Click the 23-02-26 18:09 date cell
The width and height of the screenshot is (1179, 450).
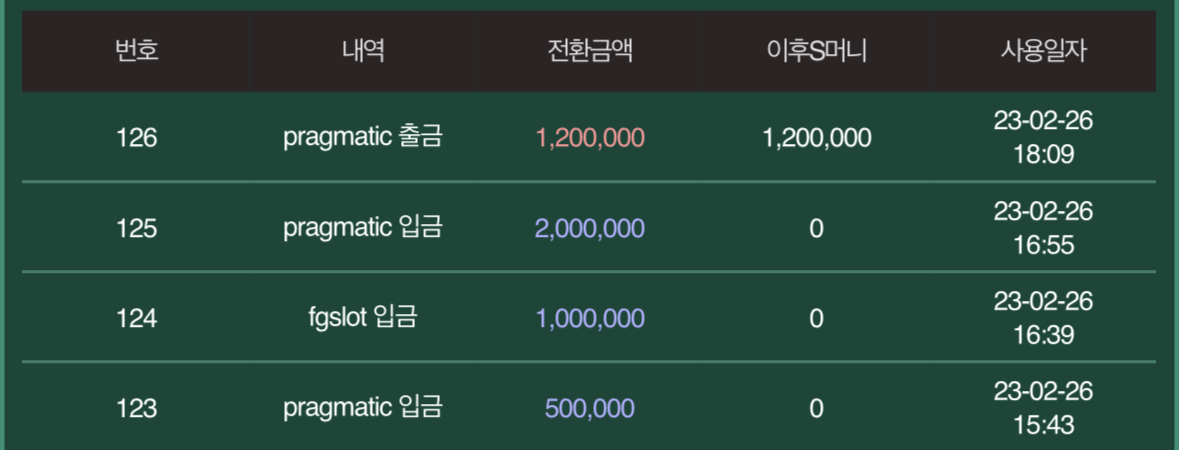[1043, 138]
